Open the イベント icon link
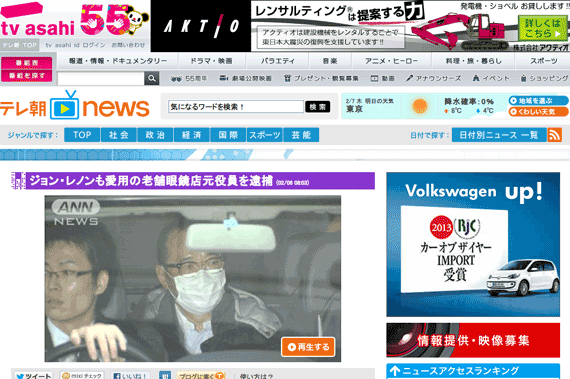 click(491, 78)
